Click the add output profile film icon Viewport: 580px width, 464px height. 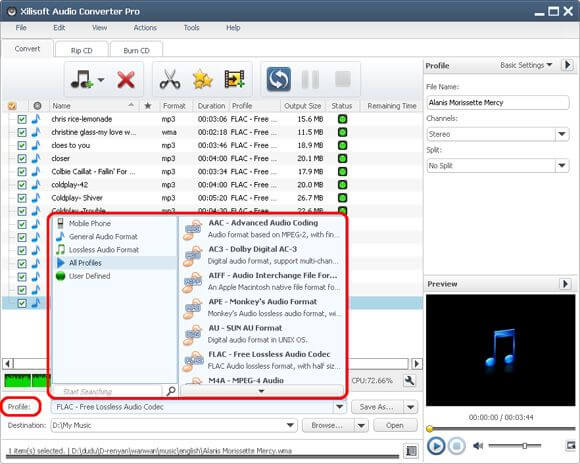click(235, 79)
